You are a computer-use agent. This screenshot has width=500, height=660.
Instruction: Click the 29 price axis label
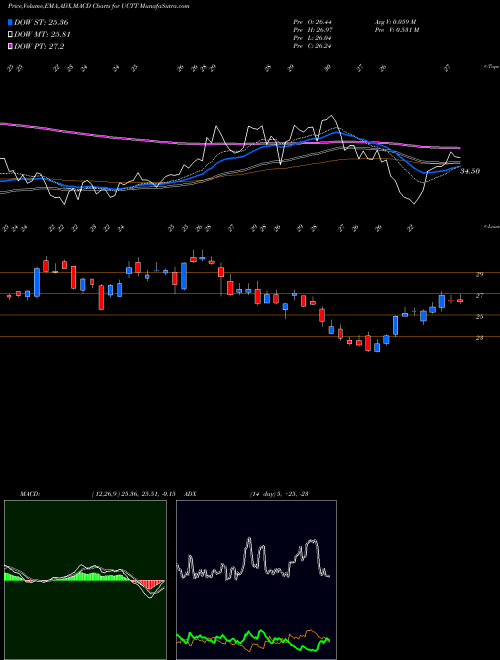click(479, 274)
